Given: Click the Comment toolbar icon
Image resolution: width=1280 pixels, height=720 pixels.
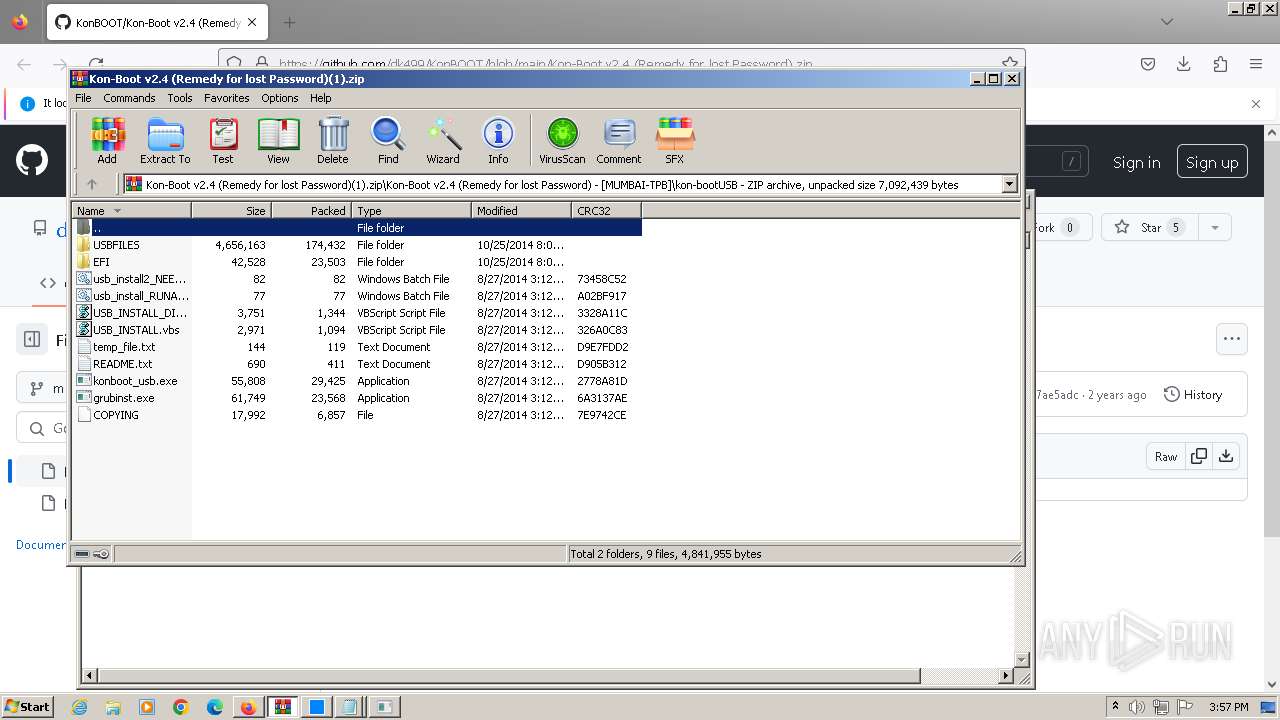Looking at the screenshot, I should coord(619,140).
